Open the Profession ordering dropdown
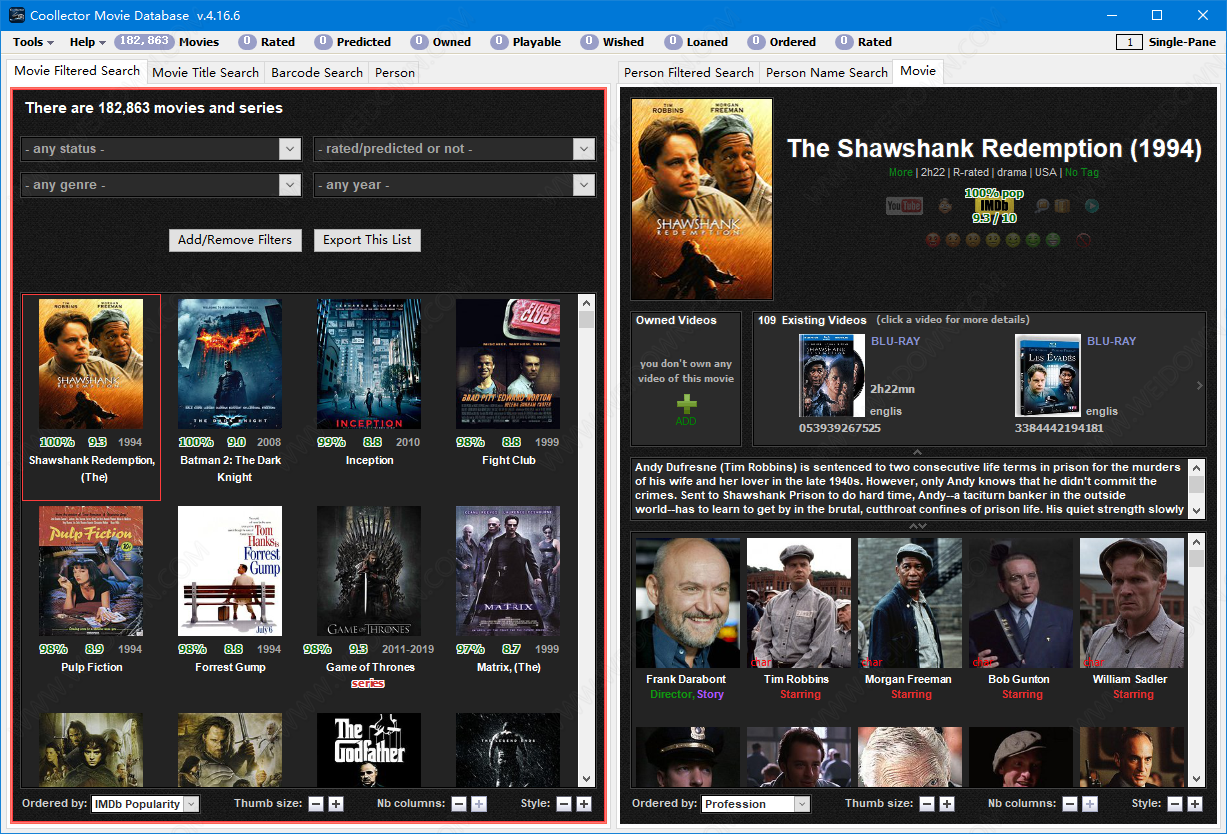 click(755, 804)
